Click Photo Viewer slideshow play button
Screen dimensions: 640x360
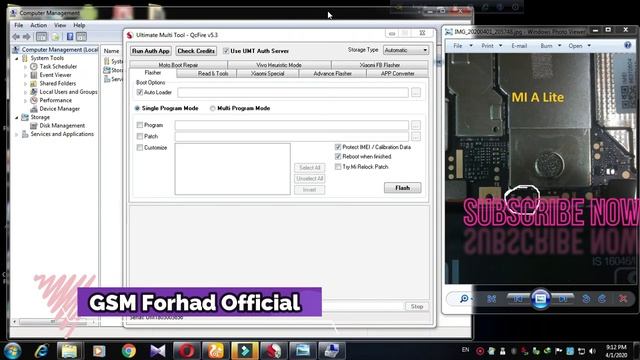(540, 299)
